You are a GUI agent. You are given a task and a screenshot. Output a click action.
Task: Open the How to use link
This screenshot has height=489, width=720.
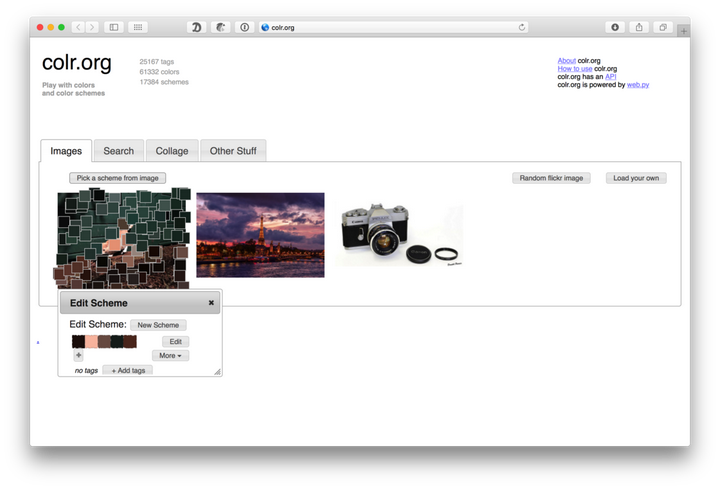[x=575, y=68]
